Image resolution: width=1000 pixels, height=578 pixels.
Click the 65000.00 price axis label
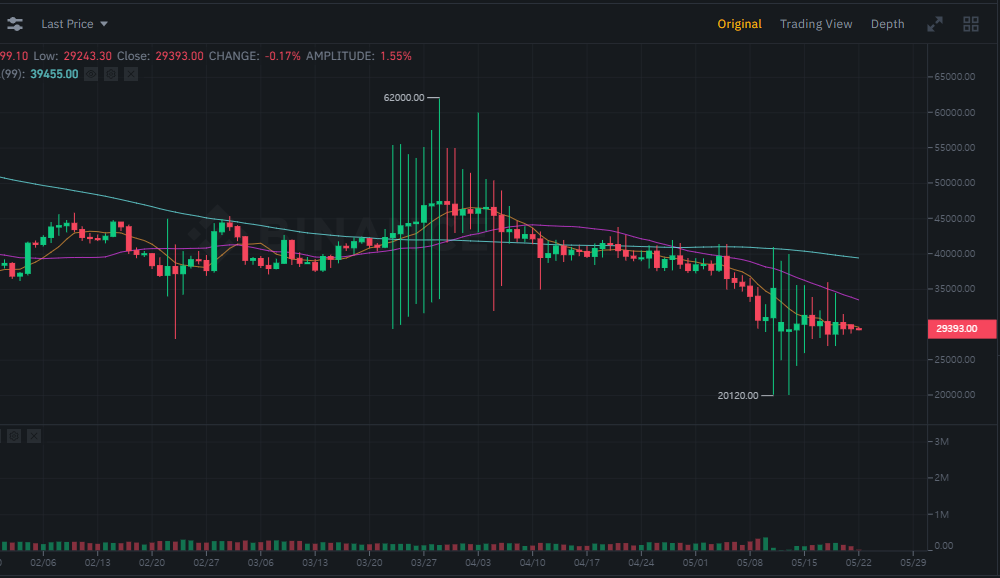click(955, 77)
